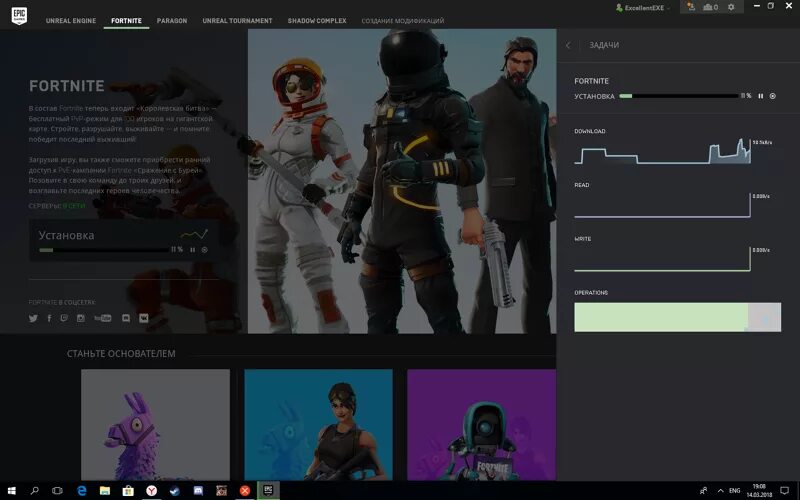This screenshot has width=800, height=500.
Task: Switch the ENG input language
Action: 735,490
